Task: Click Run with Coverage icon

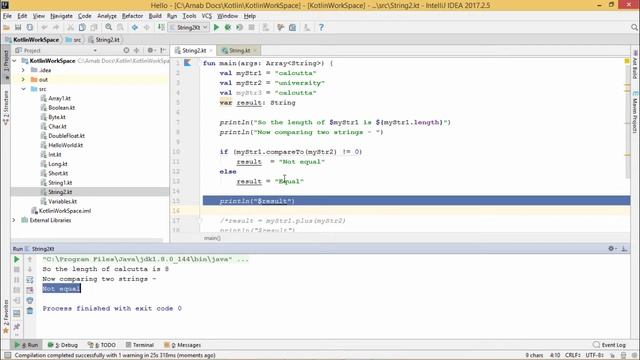Action: coord(240,27)
